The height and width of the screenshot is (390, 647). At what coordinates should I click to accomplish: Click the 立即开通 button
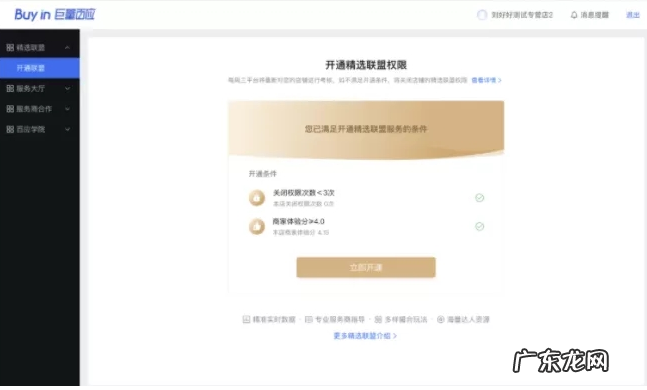[x=366, y=267]
